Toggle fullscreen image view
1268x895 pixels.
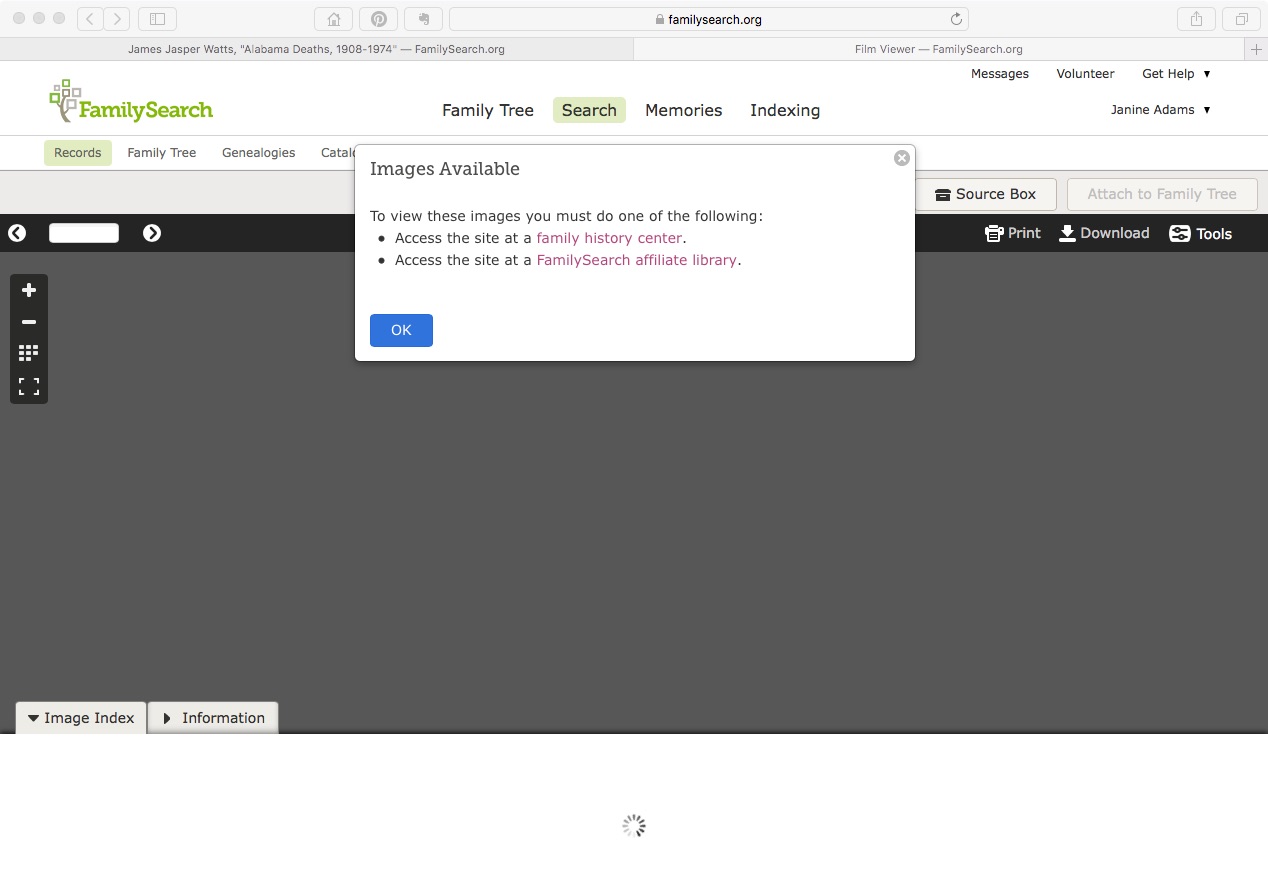coord(28,386)
